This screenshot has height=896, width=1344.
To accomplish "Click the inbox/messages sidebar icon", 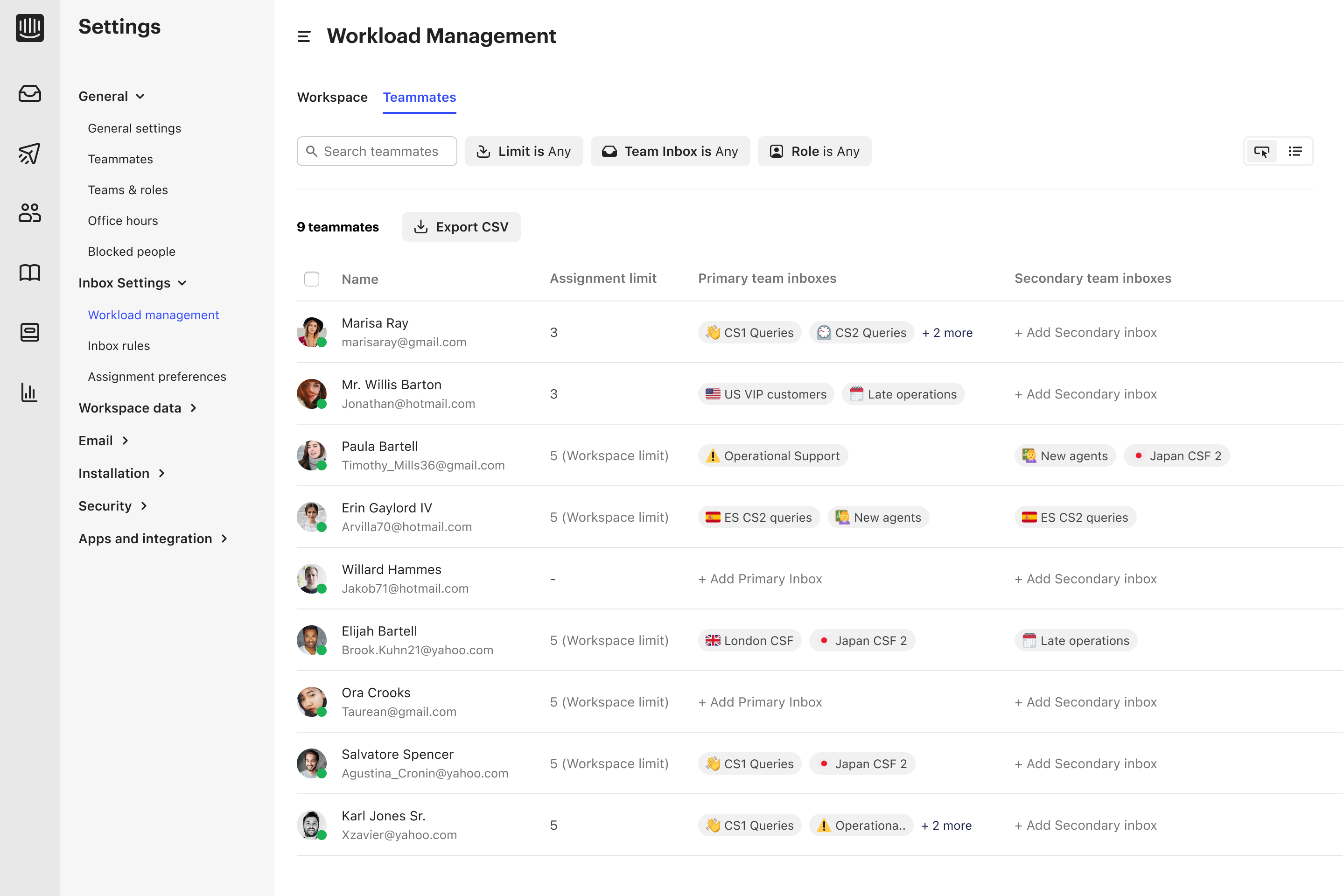I will [x=30, y=93].
